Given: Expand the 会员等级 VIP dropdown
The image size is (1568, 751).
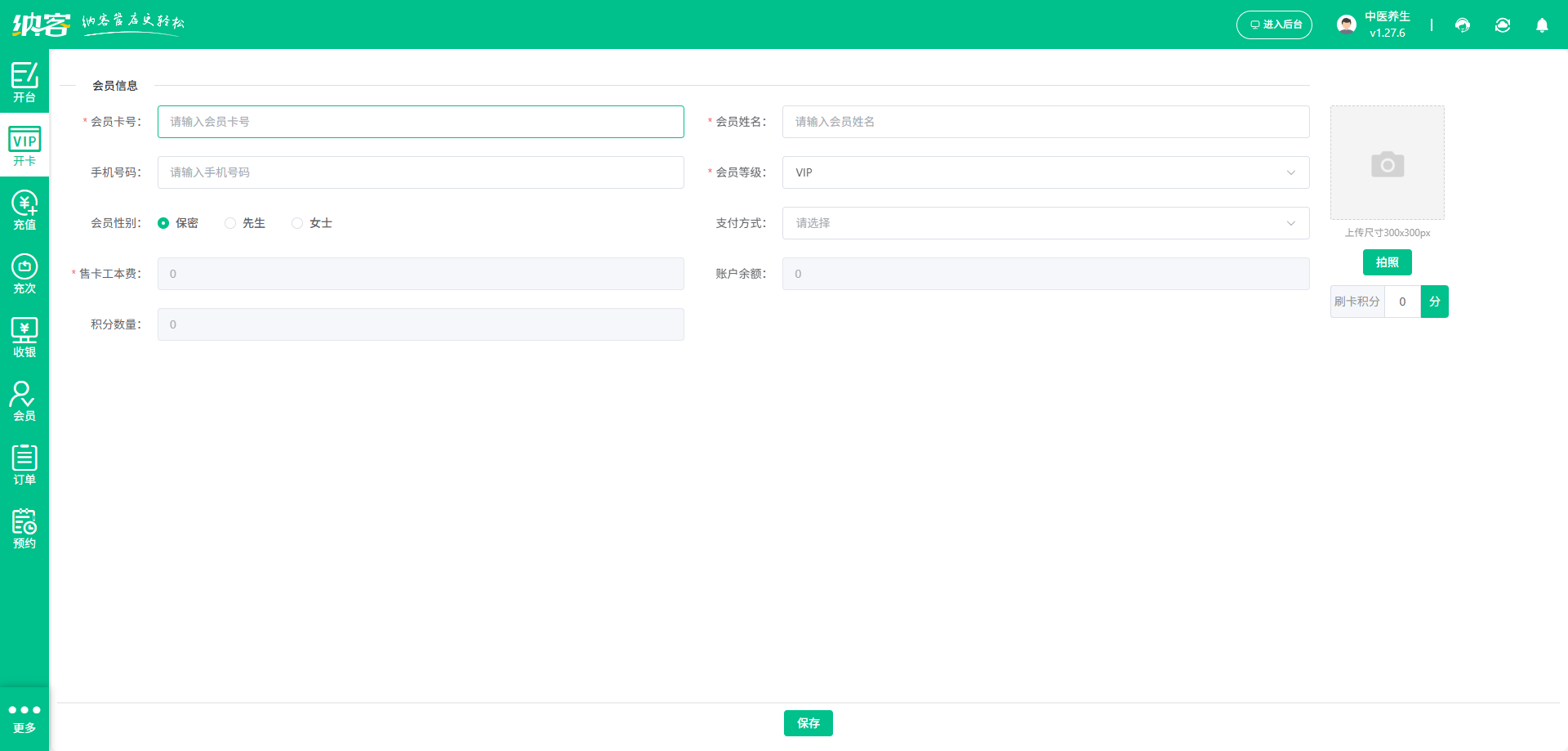Looking at the screenshot, I should tap(1045, 172).
